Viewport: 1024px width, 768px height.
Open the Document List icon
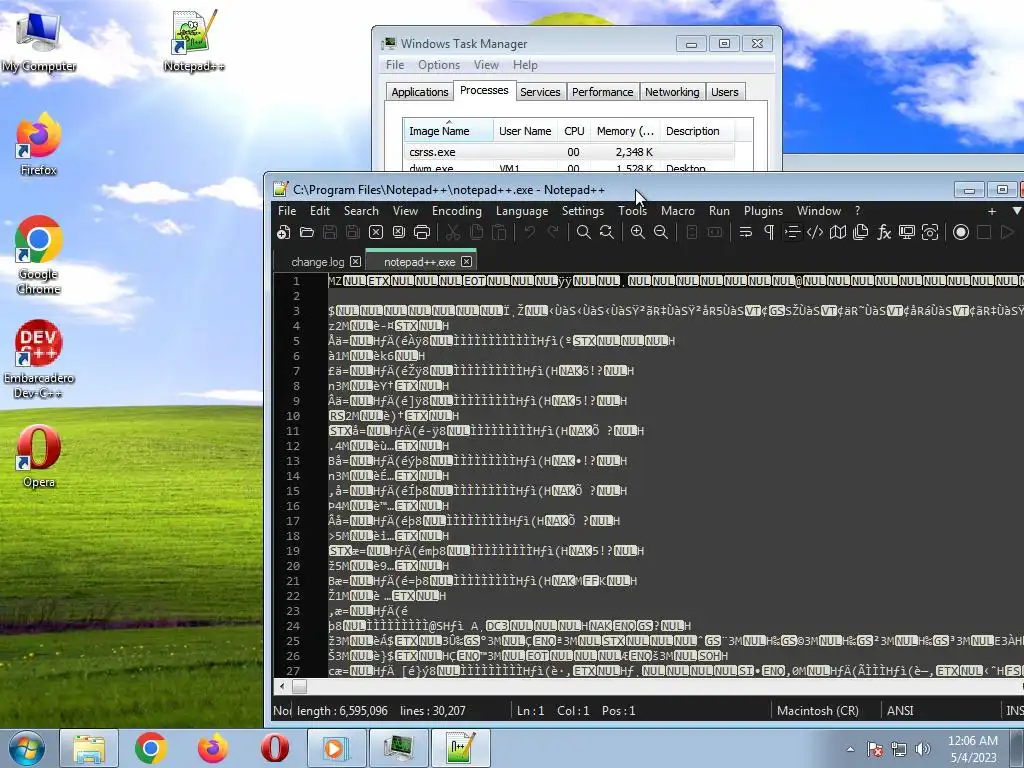[861, 232]
